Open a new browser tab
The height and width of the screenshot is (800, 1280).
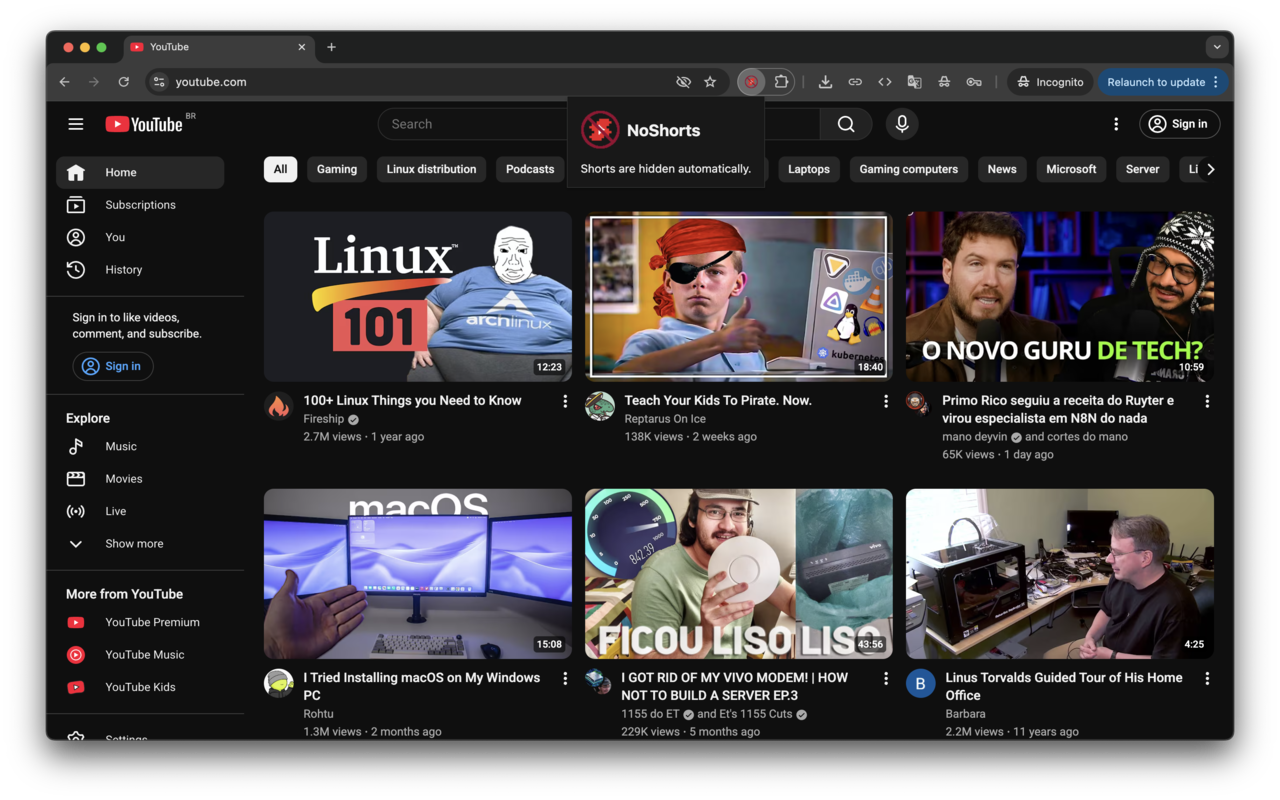pos(331,47)
